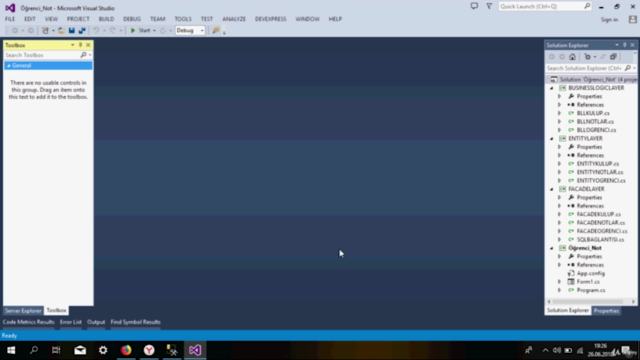Select Program.cs in Solution Explorer
This screenshot has width=640, height=360.
[591, 290]
